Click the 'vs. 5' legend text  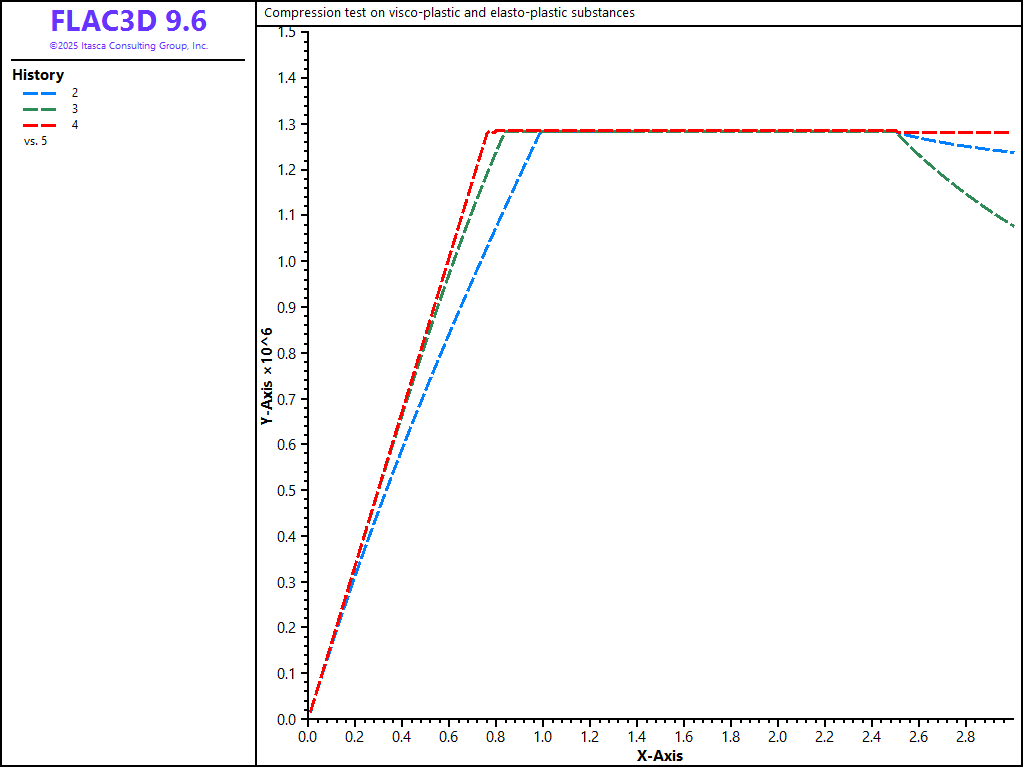35,141
